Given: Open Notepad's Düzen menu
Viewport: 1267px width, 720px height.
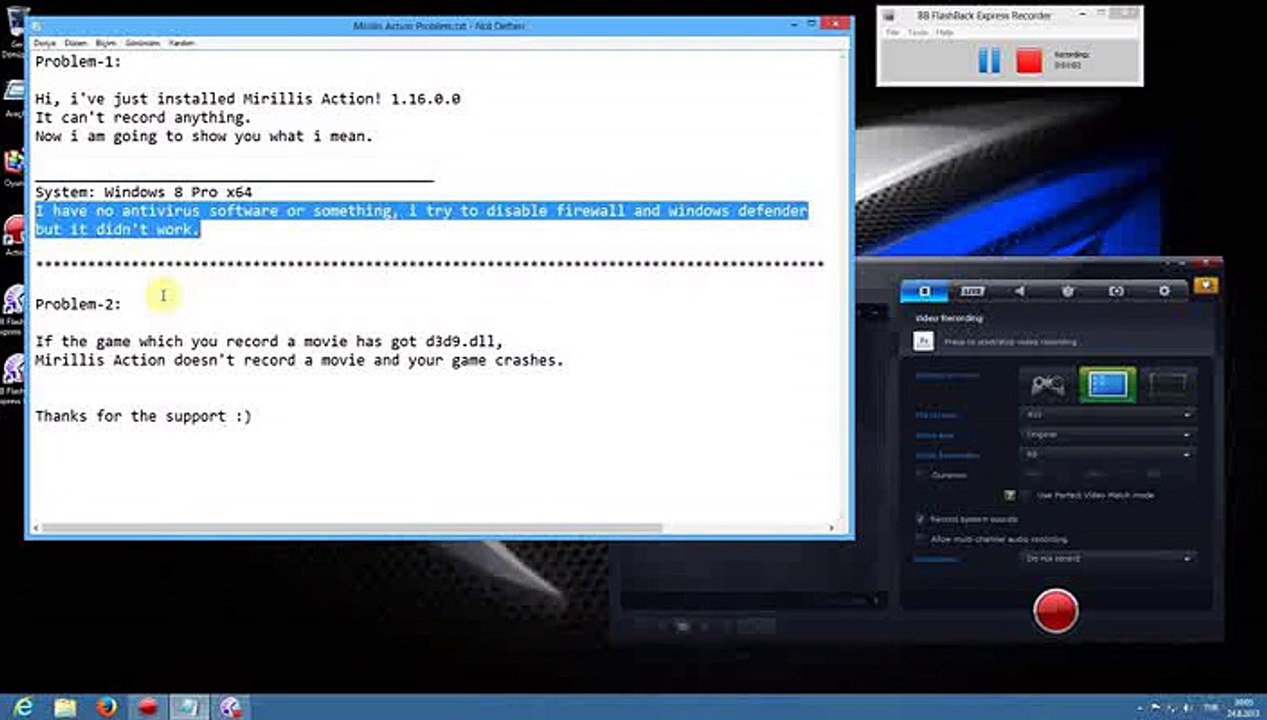Looking at the screenshot, I should pos(76,44).
